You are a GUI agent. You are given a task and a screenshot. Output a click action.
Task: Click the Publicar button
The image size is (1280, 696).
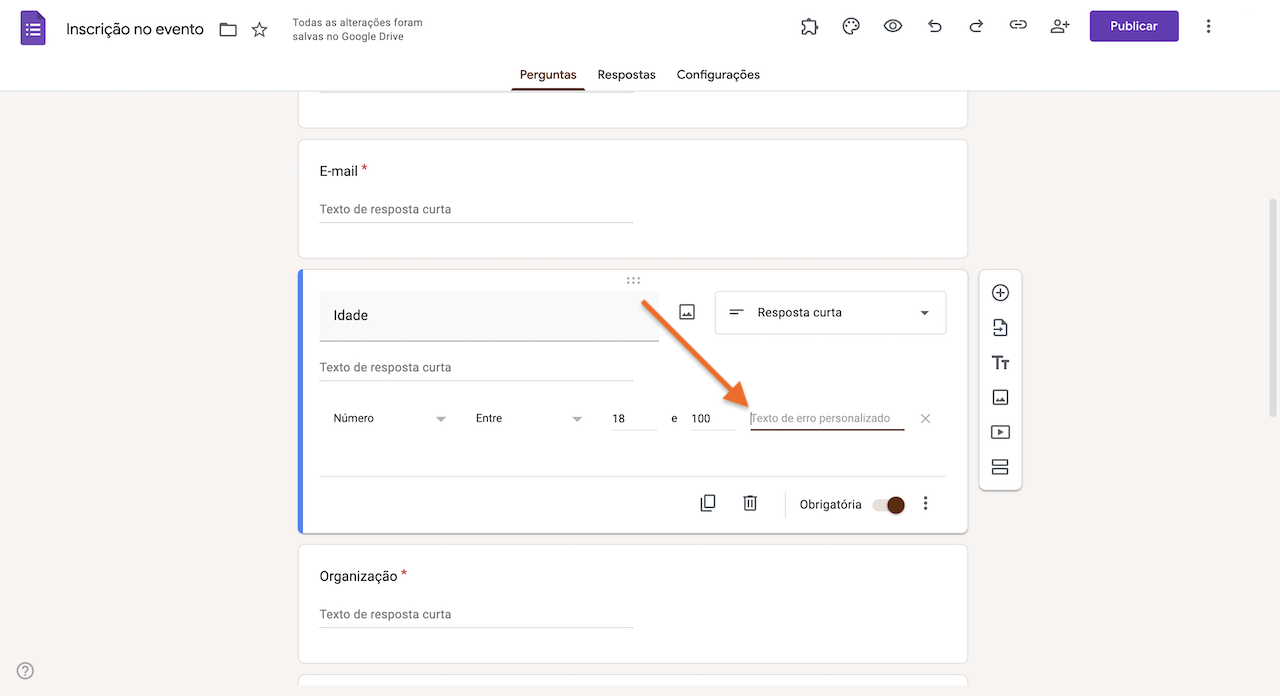pos(1133,26)
